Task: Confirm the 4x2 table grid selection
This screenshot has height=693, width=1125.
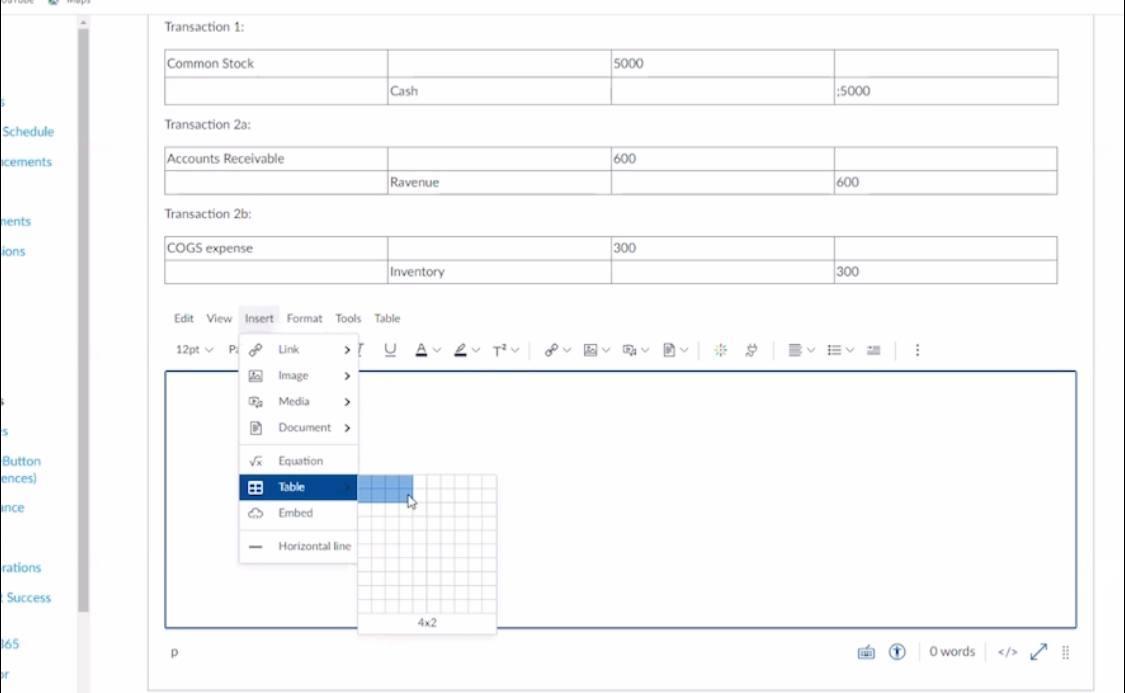Action: click(405, 496)
